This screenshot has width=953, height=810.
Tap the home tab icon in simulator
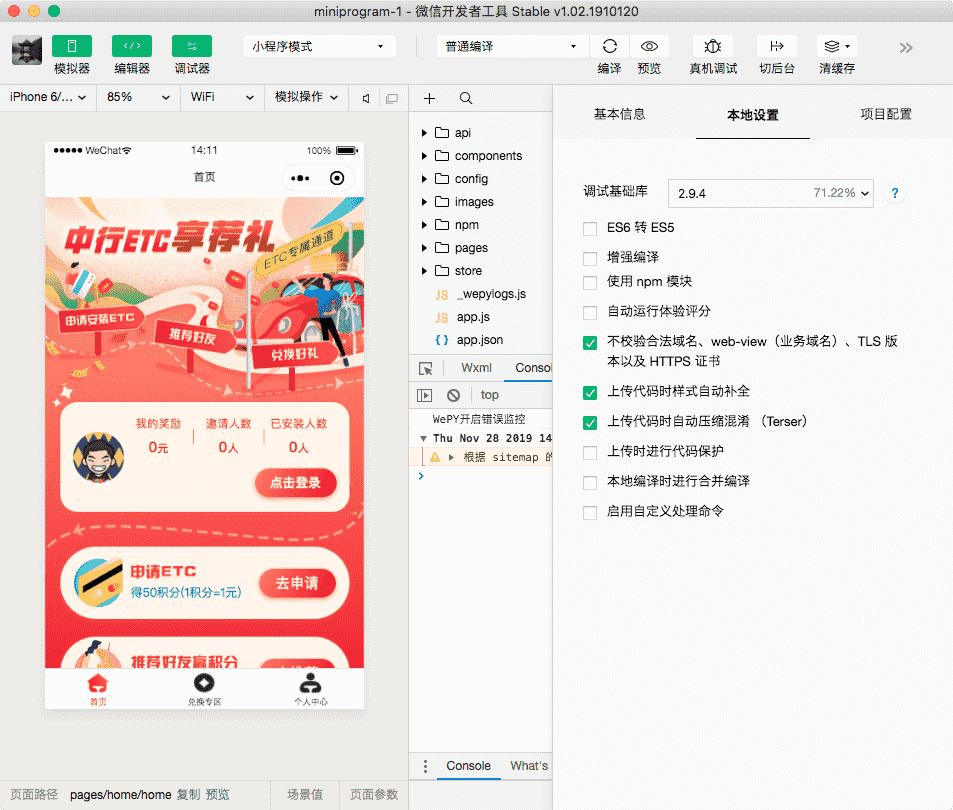pos(98,684)
